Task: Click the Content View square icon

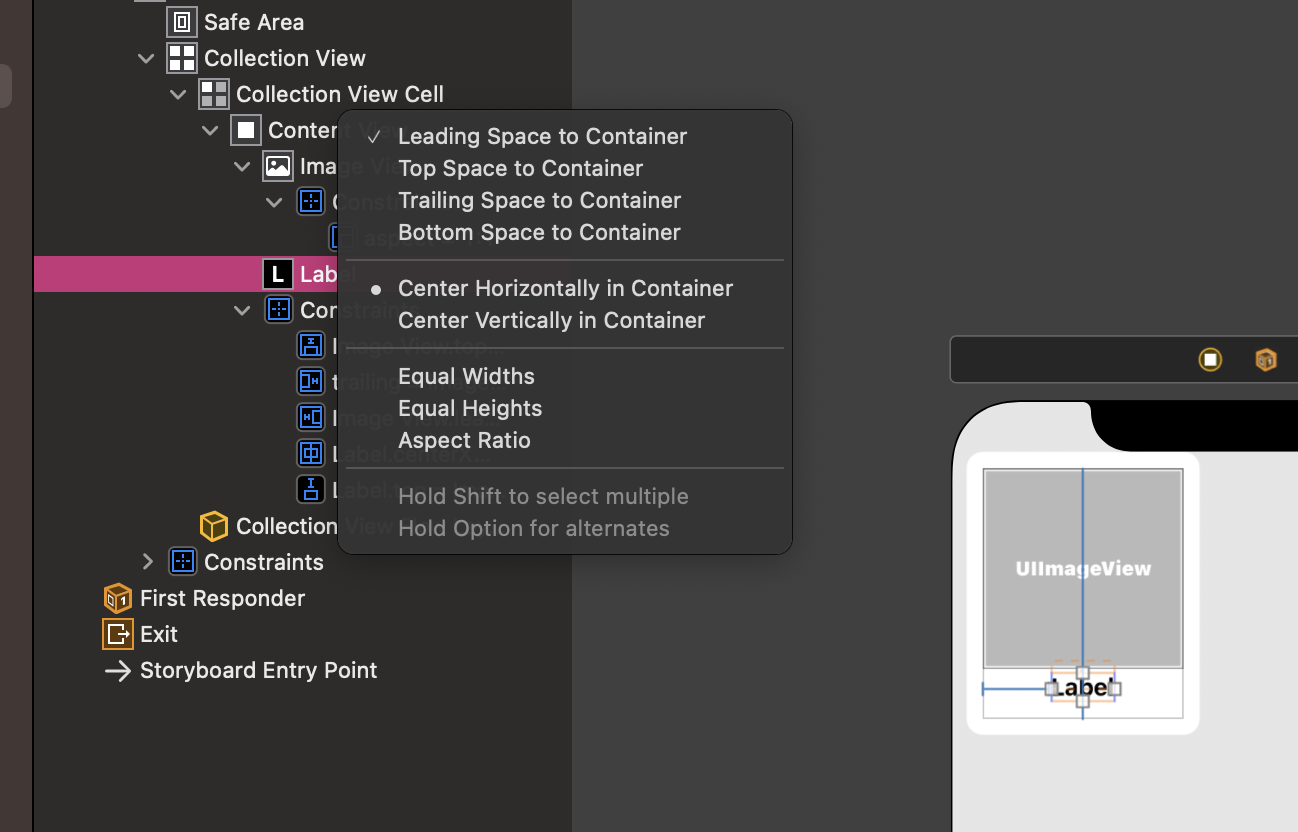Action: 246,130
